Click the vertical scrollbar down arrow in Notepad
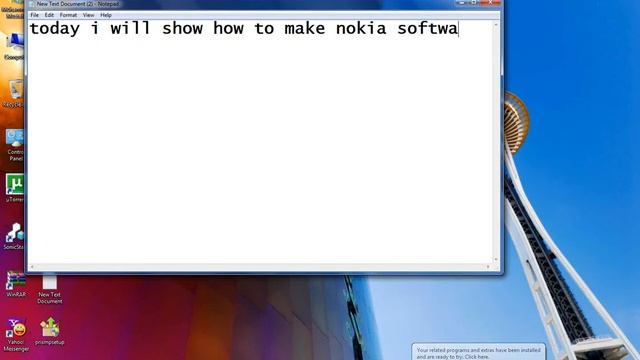This screenshot has height=360, width=640. coord(496,259)
